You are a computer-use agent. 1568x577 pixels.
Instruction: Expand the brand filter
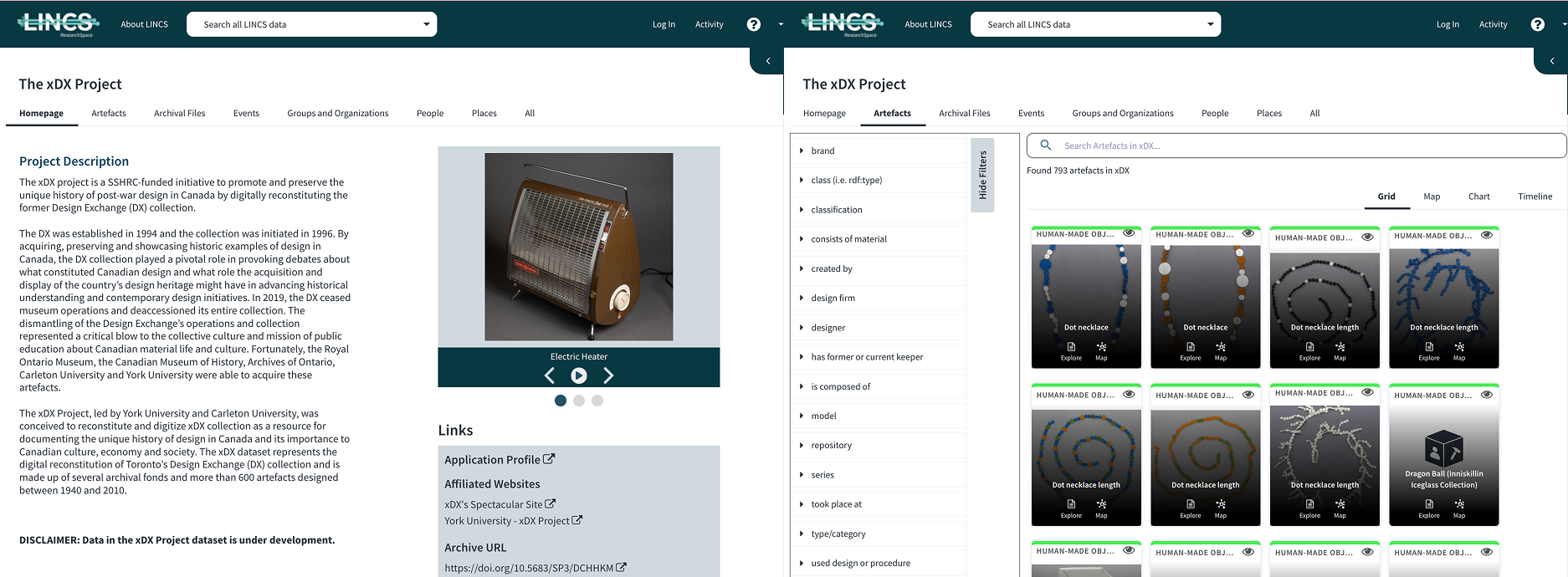point(878,151)
